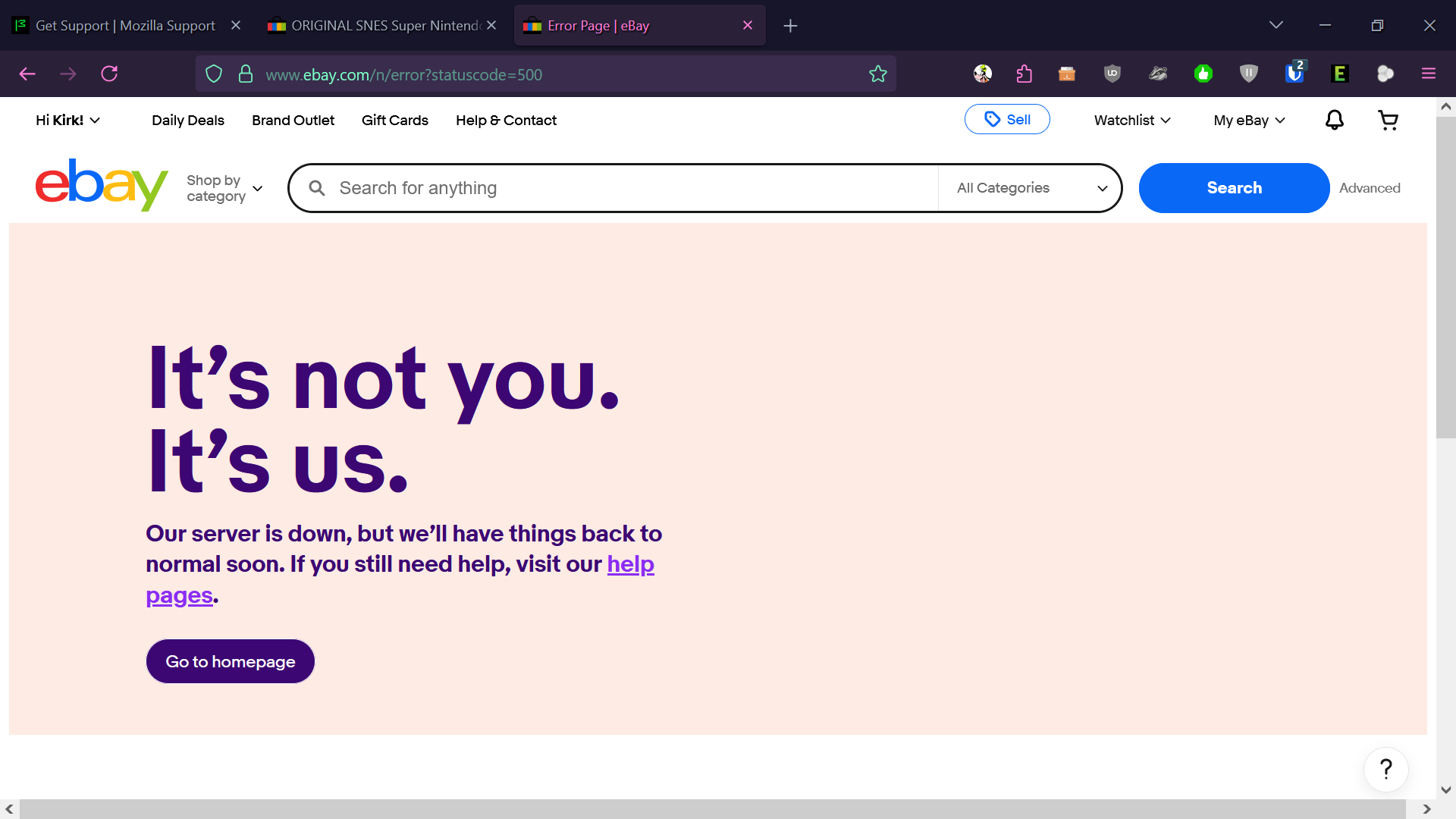
Task: Expand the My eBay menu
Action: pyautogui.click(x=1249, y=121)
